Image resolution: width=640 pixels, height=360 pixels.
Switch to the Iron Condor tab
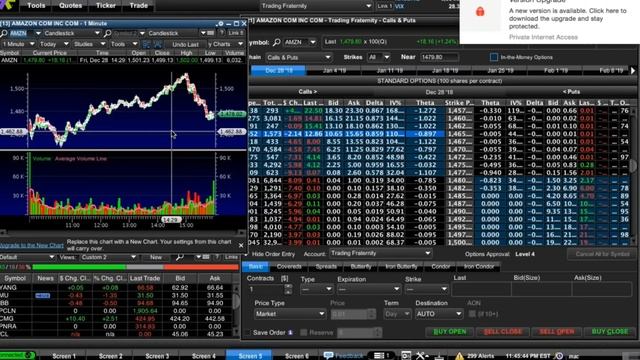(x=479, y=267)
